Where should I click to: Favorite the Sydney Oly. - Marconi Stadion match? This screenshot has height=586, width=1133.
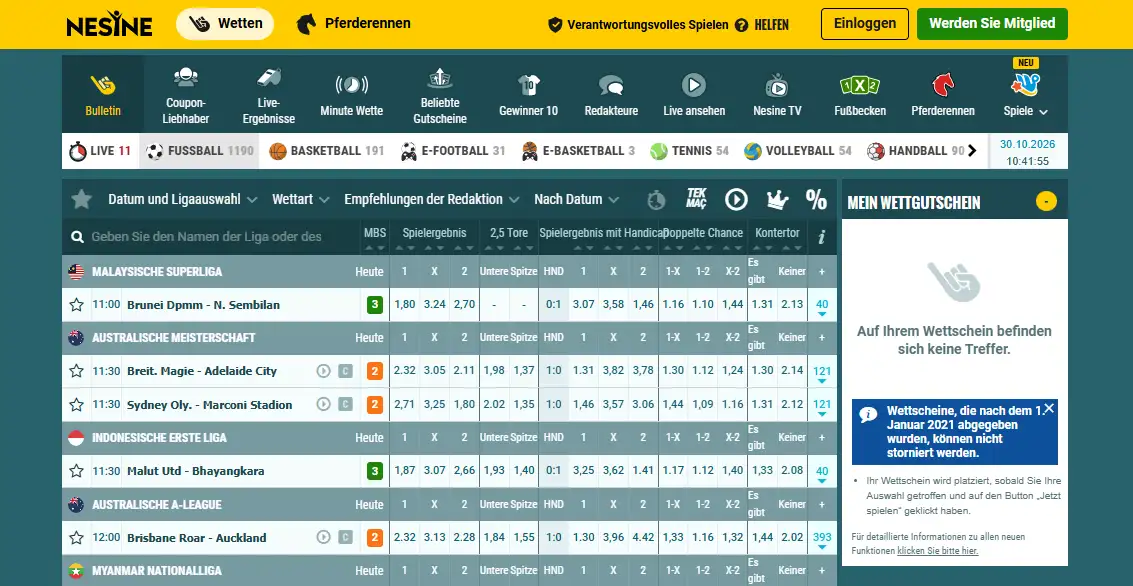76,405
